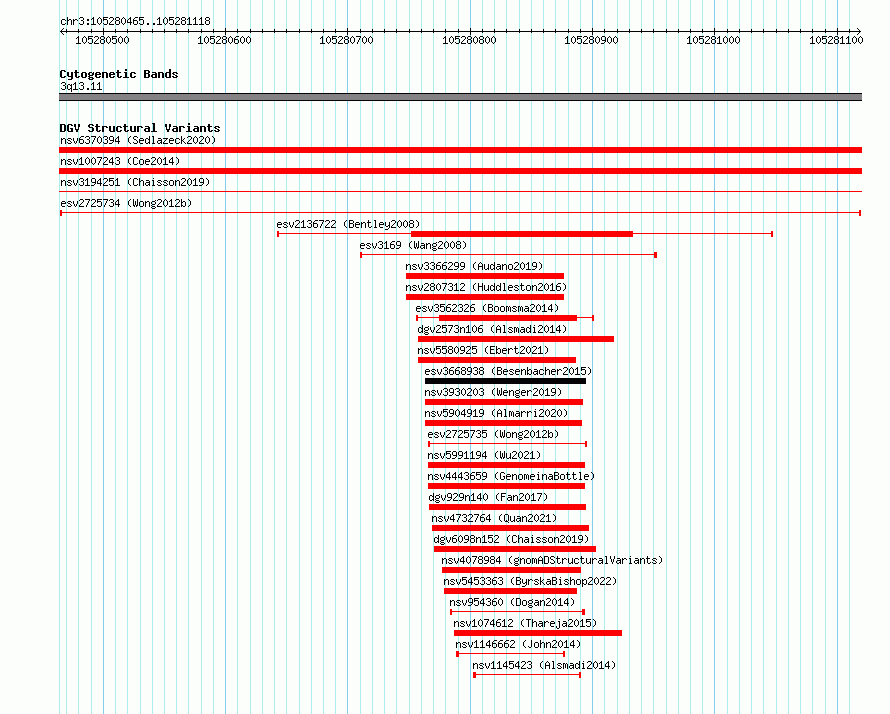Click the red bar under dgv6098n152
890x714 pixels.
point(515,549)
